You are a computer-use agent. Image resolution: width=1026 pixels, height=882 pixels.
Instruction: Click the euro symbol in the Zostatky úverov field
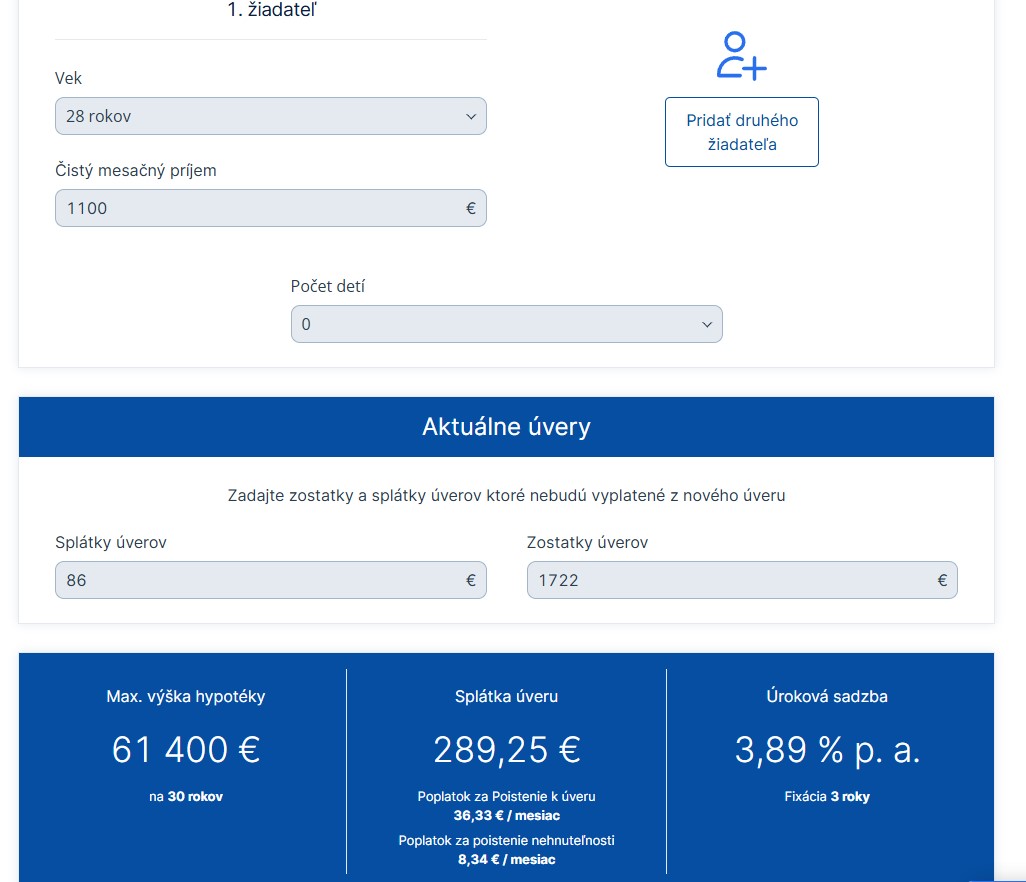click(x=942, y=580)
